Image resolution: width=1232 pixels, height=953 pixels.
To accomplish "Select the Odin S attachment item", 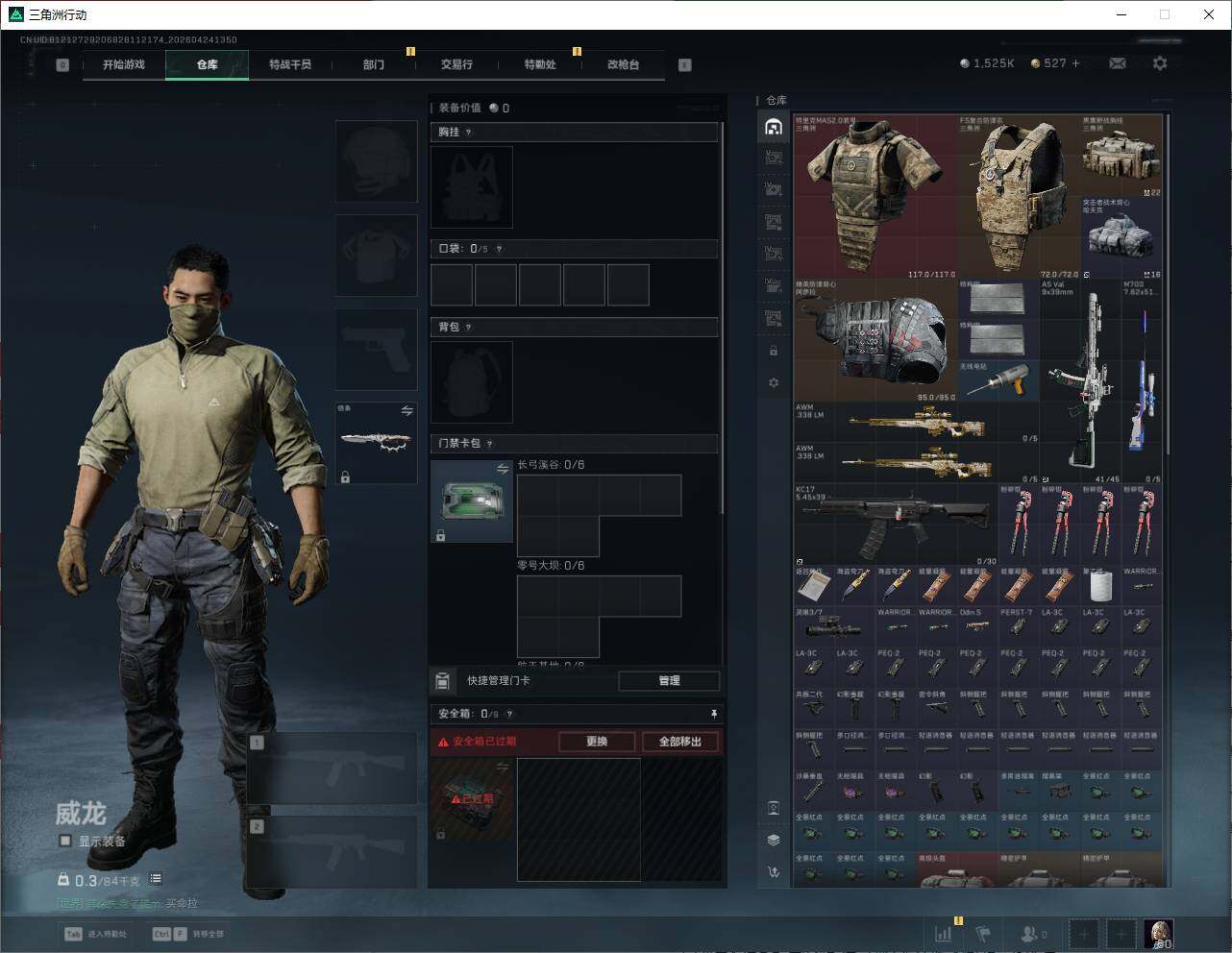I will (977, 625).
